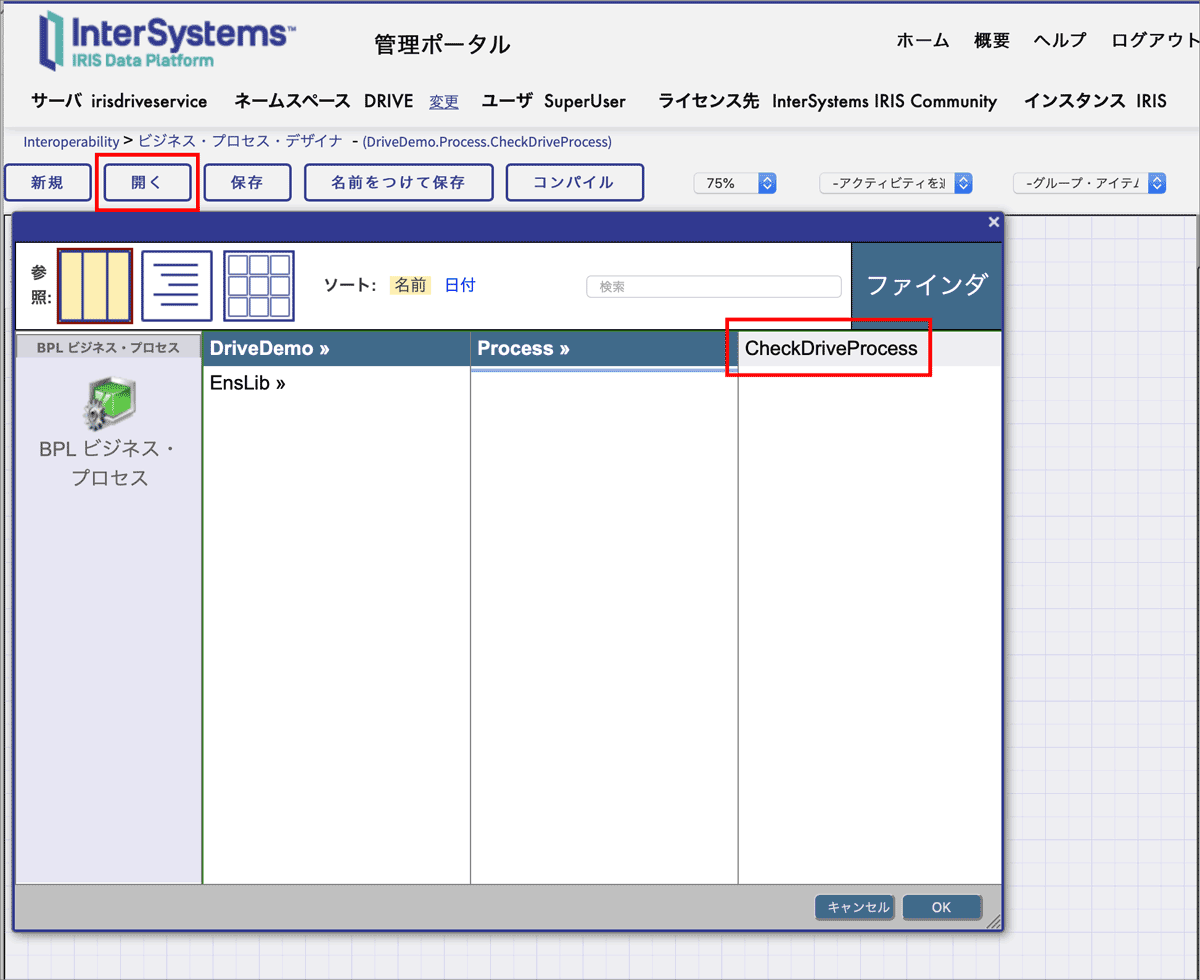The image size is (1200, 980).
Task: Click the 開く button
Action: [x=147, y=182]
